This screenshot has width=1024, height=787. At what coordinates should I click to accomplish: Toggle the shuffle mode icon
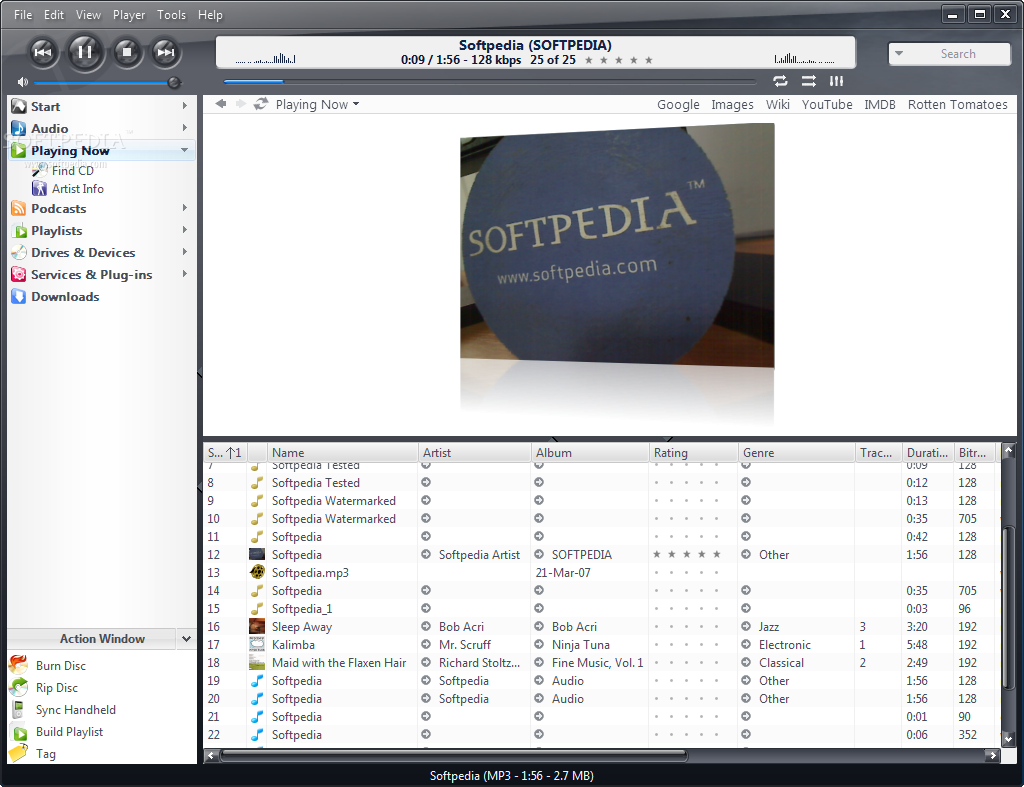(x=808, y=81)
